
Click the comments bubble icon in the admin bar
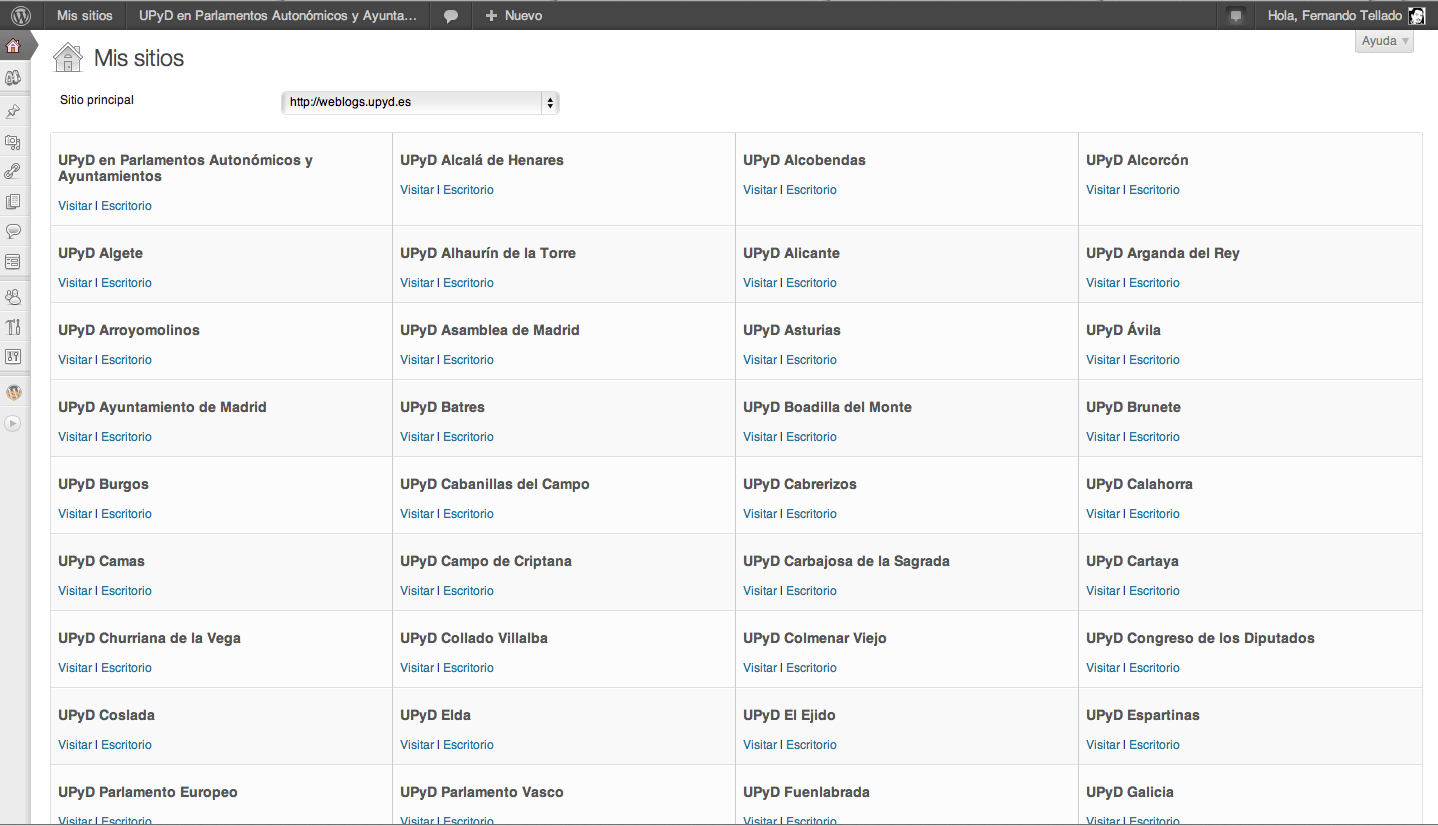click(x=451, y=16)
